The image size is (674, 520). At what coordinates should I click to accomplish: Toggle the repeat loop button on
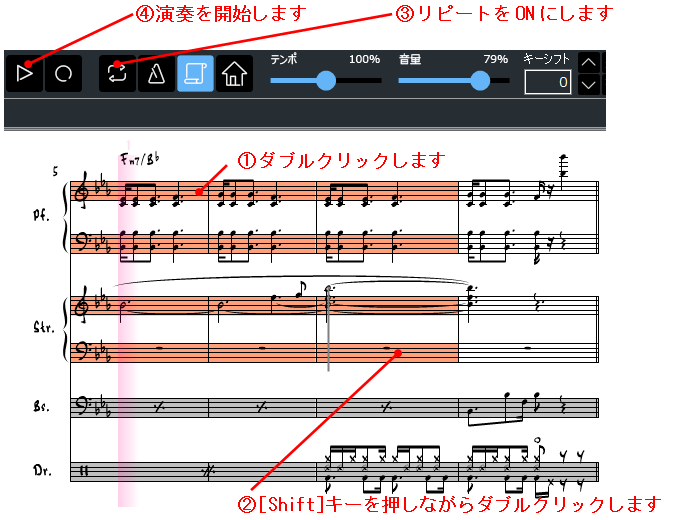[x=117, y=73]
